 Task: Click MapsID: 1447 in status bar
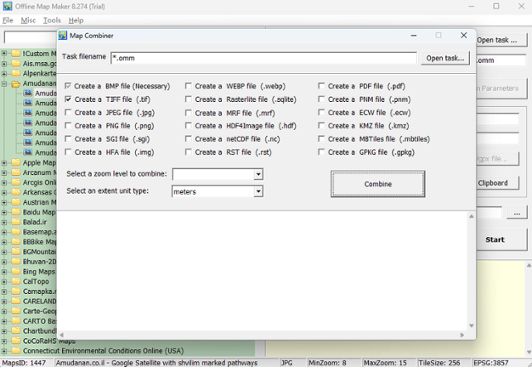(x=24, y=363)
